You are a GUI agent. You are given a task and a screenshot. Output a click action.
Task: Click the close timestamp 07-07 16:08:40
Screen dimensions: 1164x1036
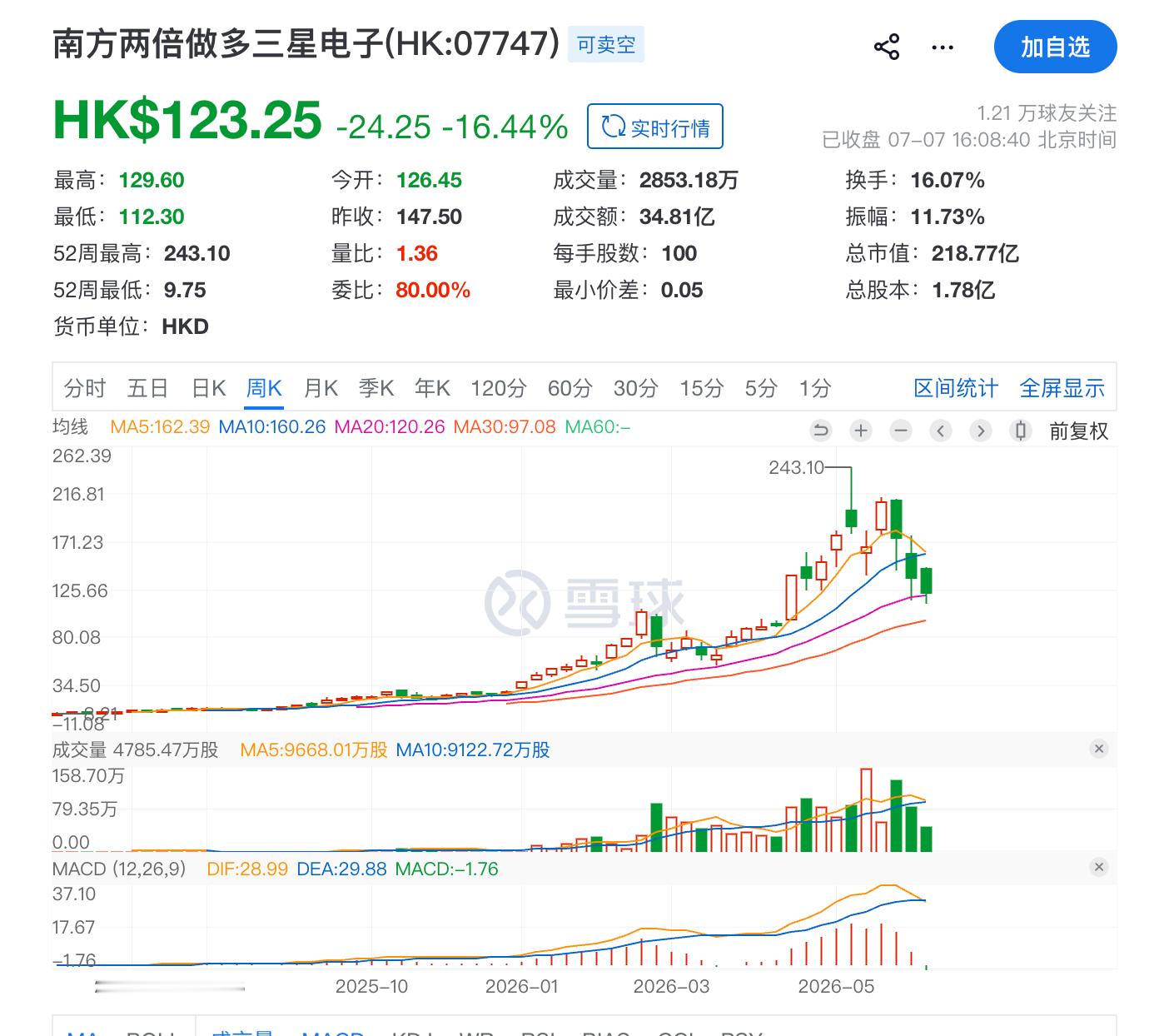tap(959, 139)
